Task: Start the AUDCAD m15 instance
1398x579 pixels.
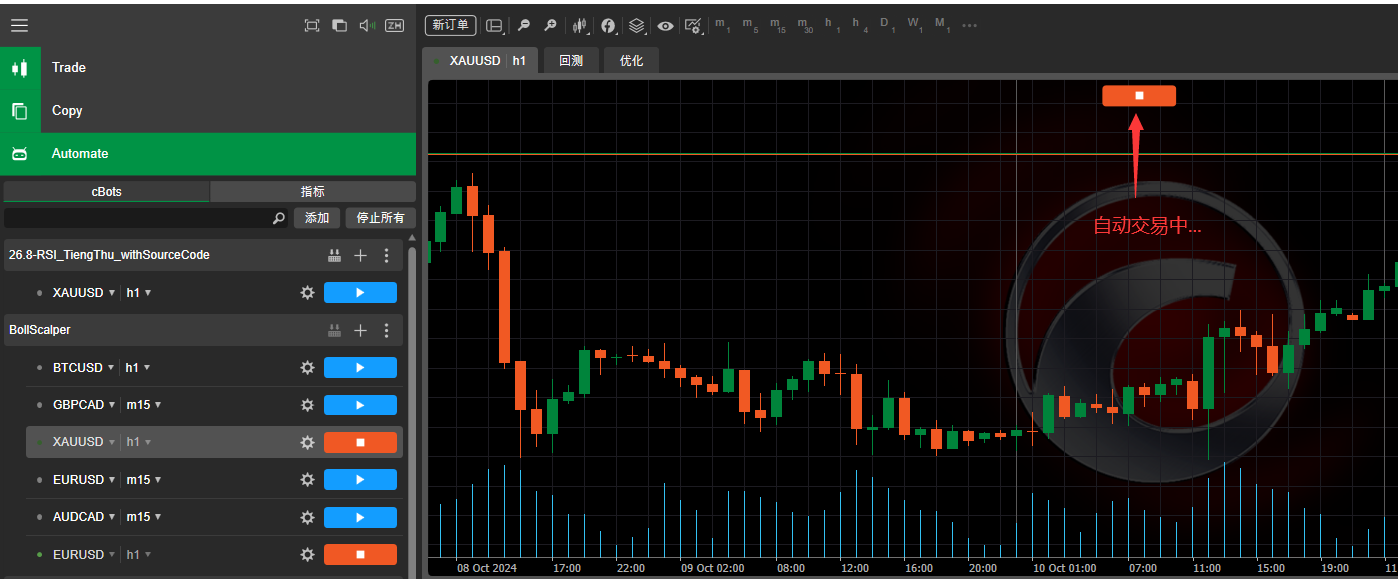Action: pos(360,517)
